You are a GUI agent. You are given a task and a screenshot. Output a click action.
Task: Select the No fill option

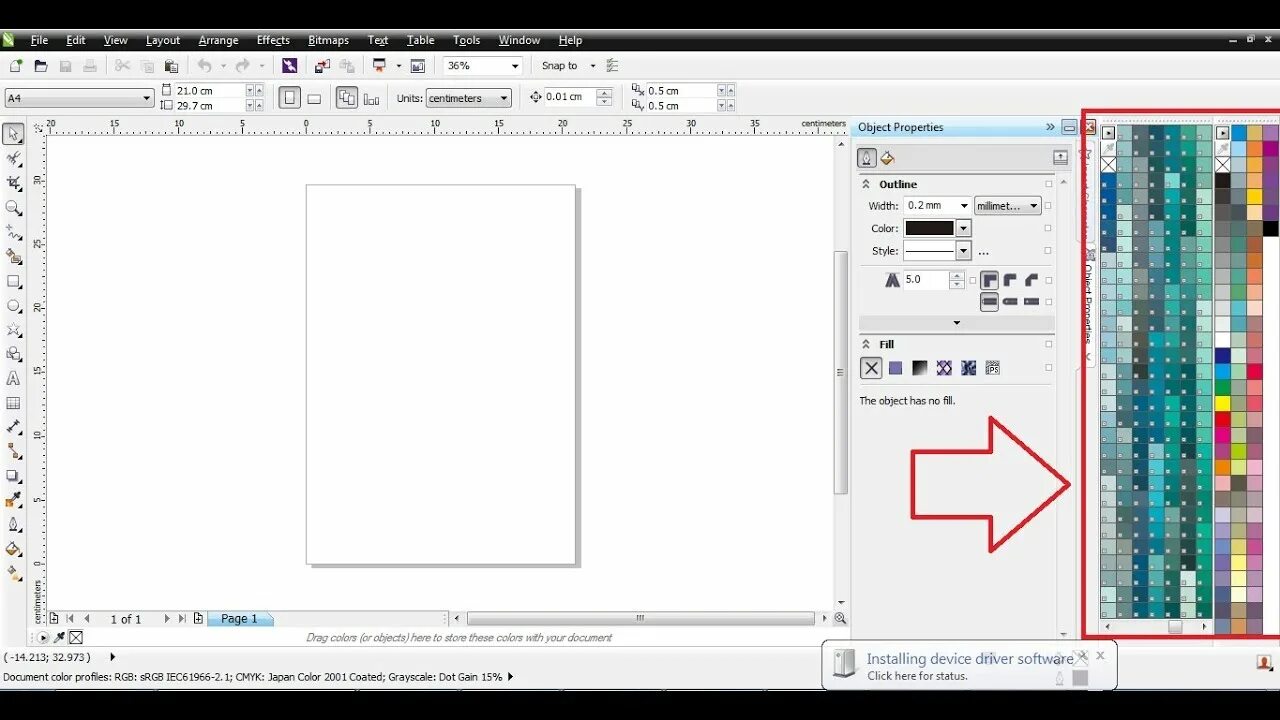point(871,368)
